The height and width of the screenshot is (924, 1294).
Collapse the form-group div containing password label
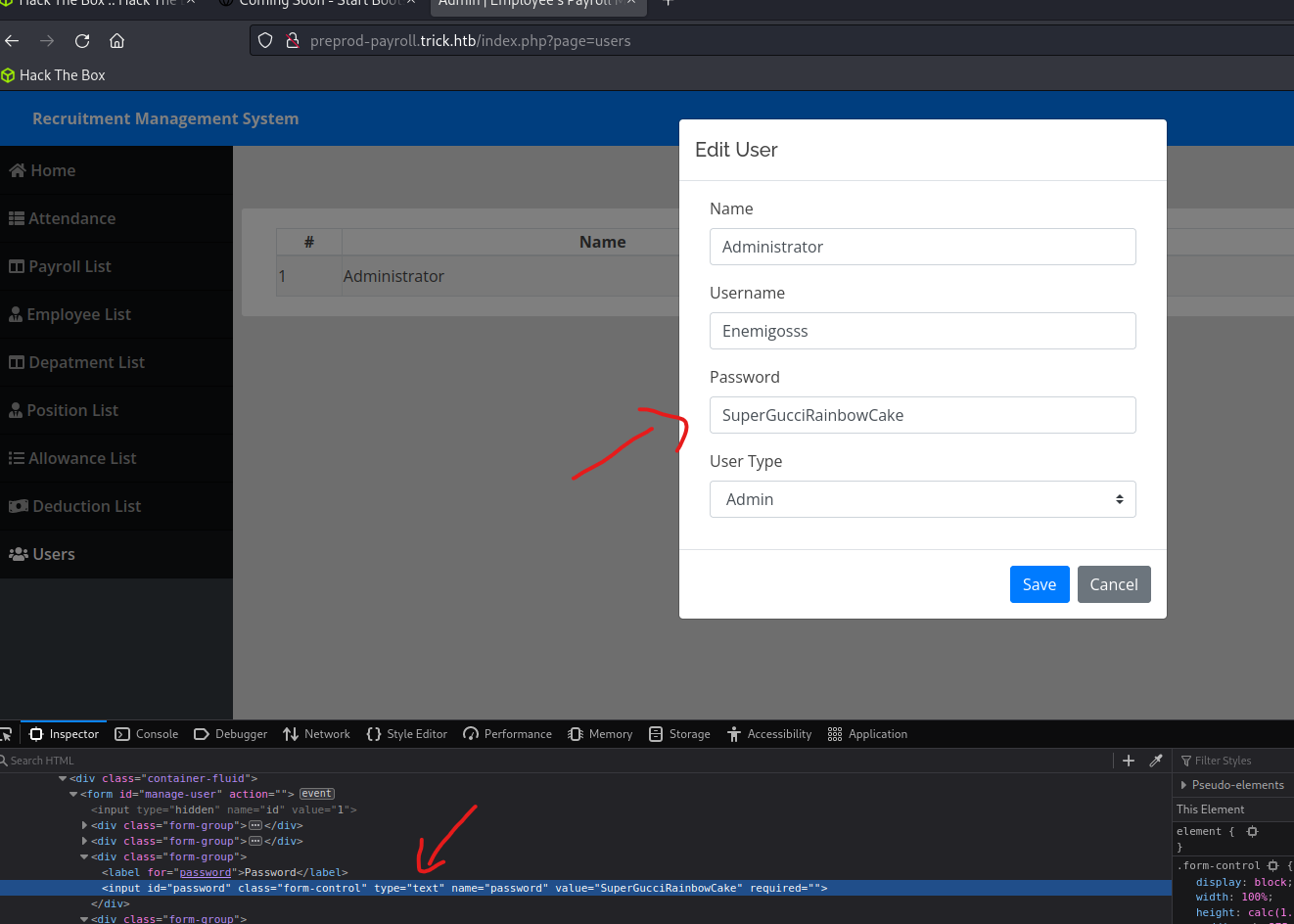point(84,857)
